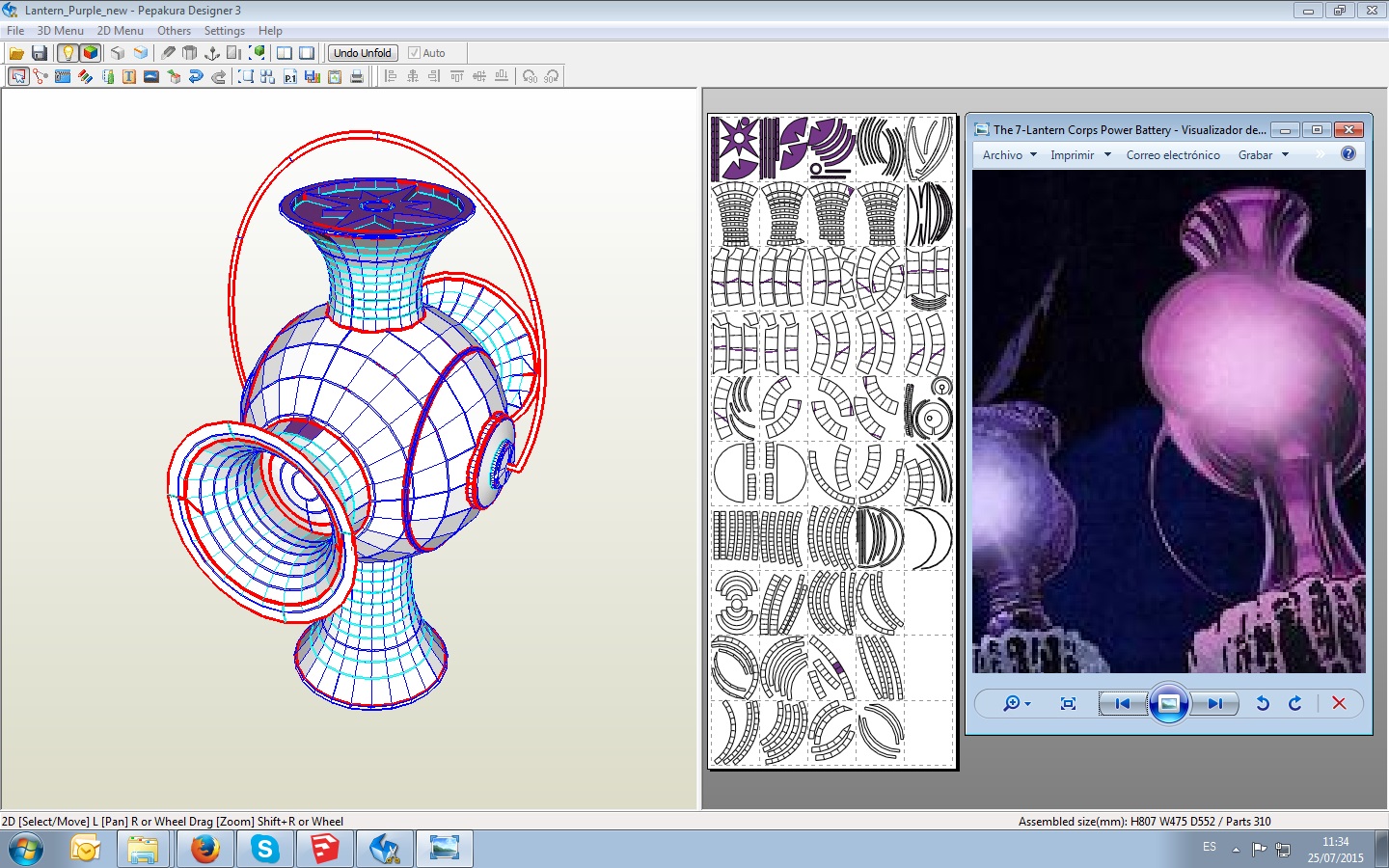Screen dimensions: 1389x868
Task: Click the align left edges icon
Action: tap(390, 76)
